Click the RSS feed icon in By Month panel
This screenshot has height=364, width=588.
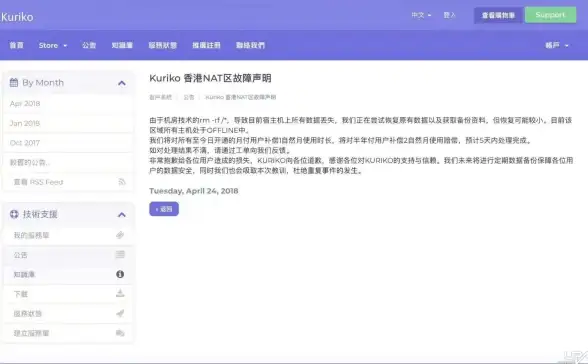tap(122, 182)
